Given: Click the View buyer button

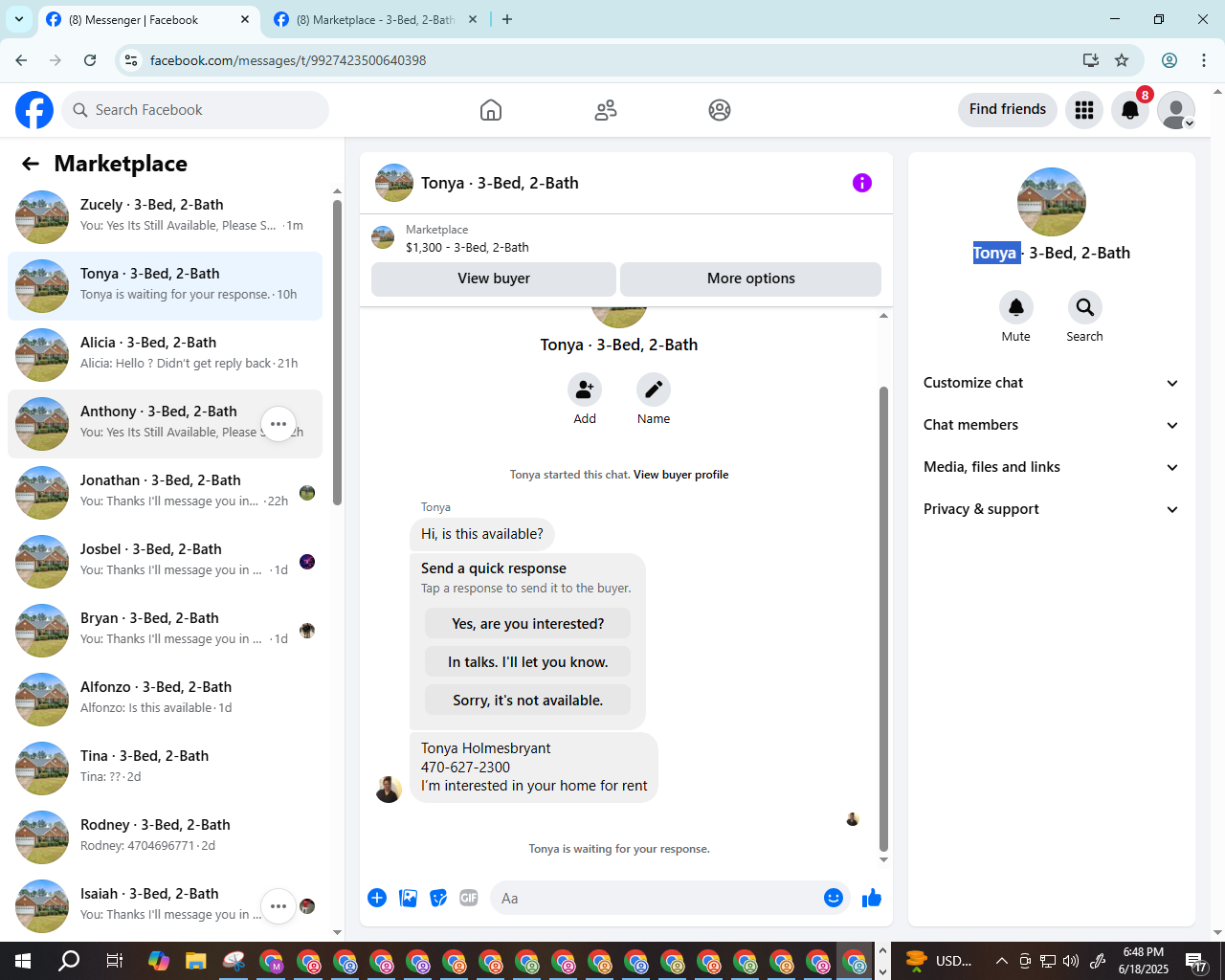Looking at the screenshot, I should tap(494, 278).
